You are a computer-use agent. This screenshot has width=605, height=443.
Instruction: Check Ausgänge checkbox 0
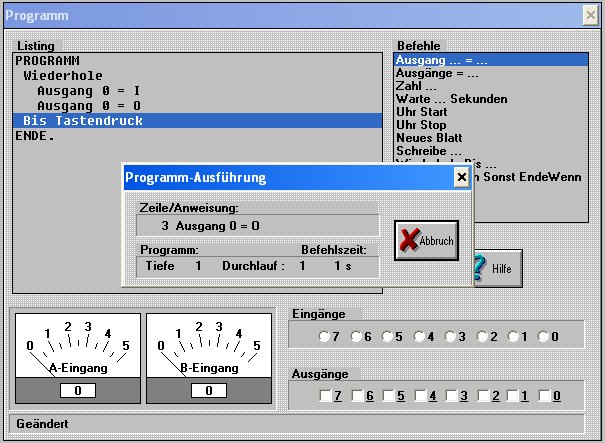546,396
